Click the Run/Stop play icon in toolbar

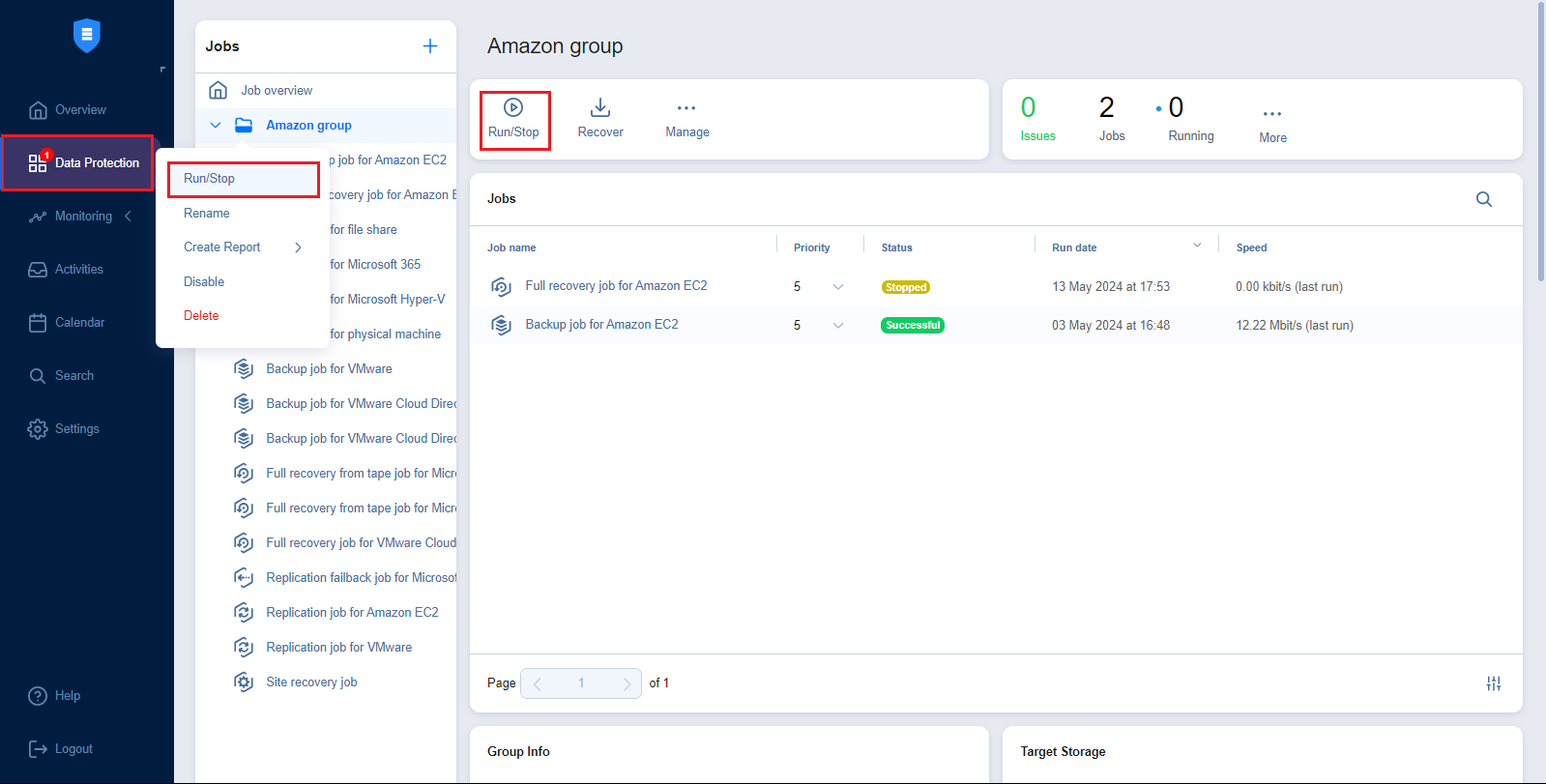point(513,108)
